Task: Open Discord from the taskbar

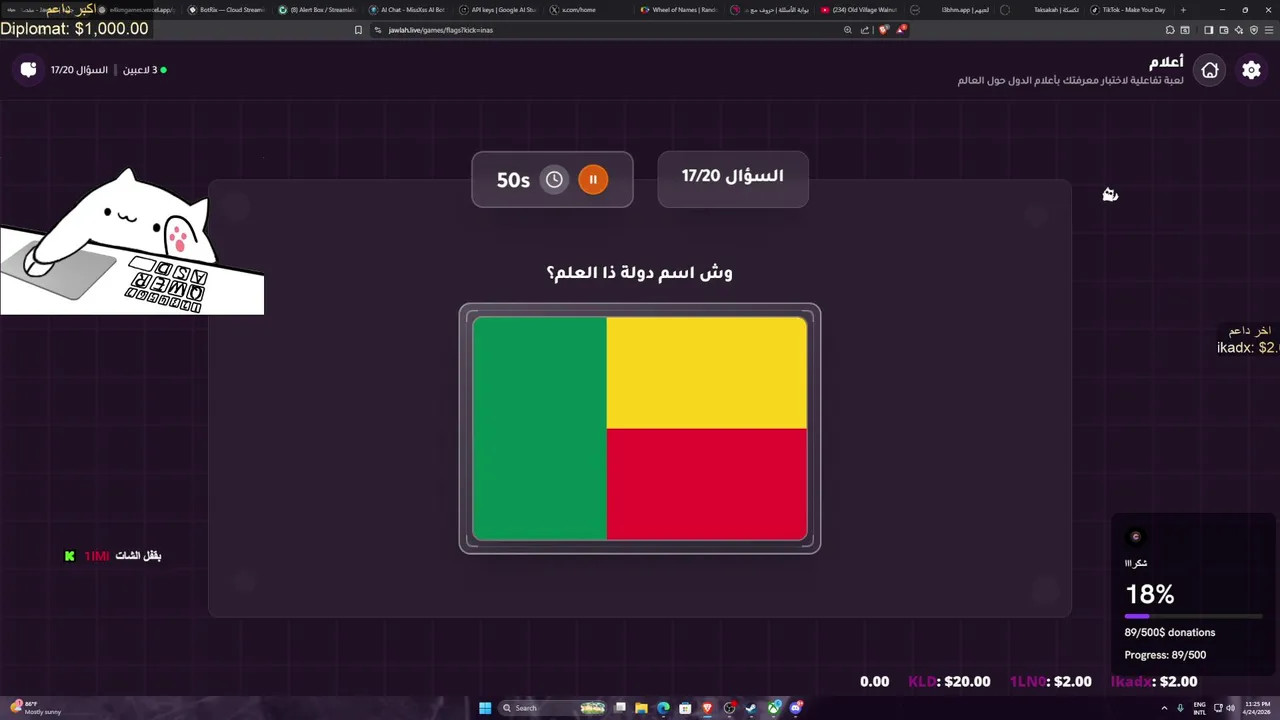Action: [x=795, y=708]
